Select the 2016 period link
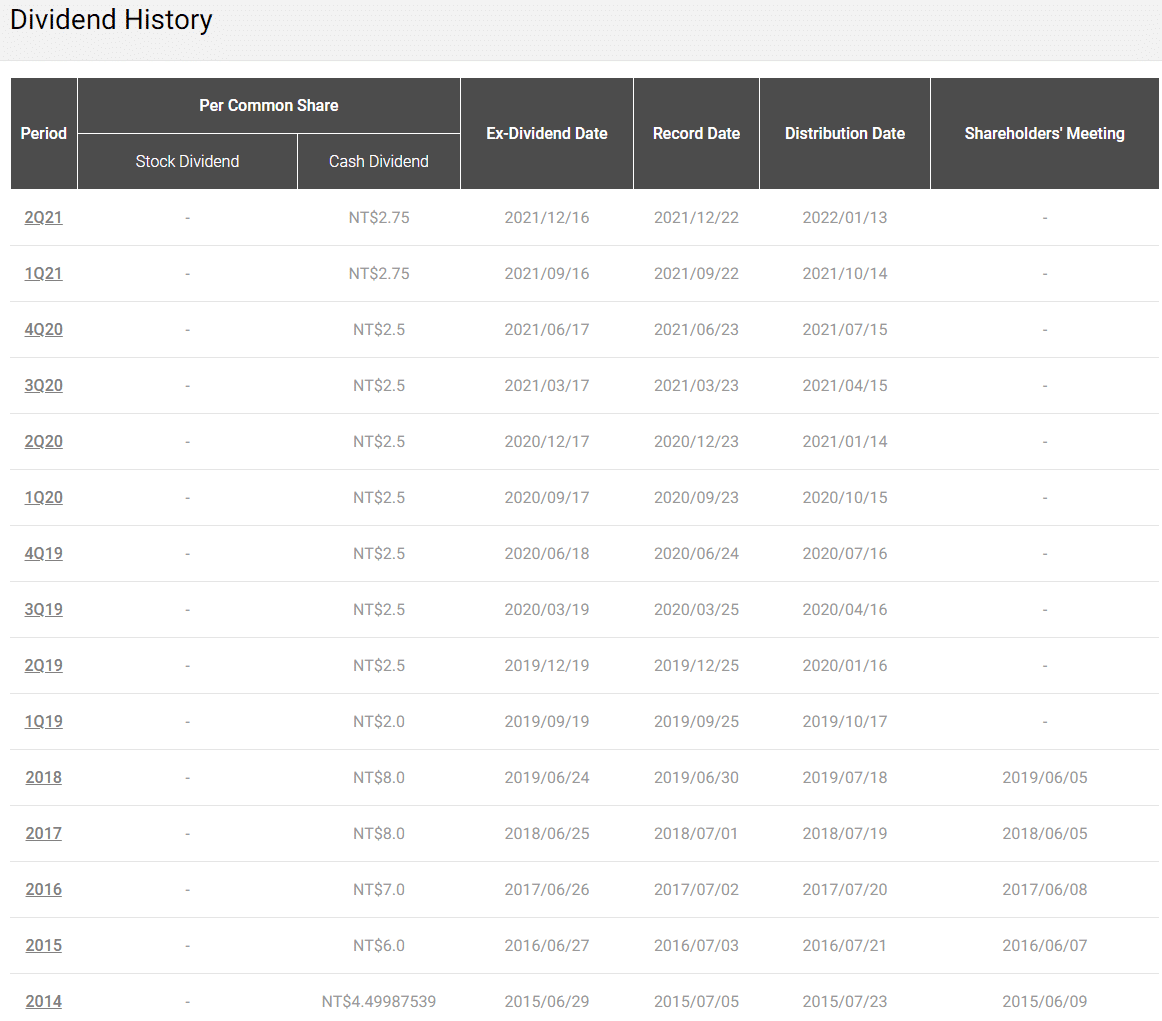The width and height of the screenshot is (1162, 1021). pyautogui.click(x=43, y=889)
